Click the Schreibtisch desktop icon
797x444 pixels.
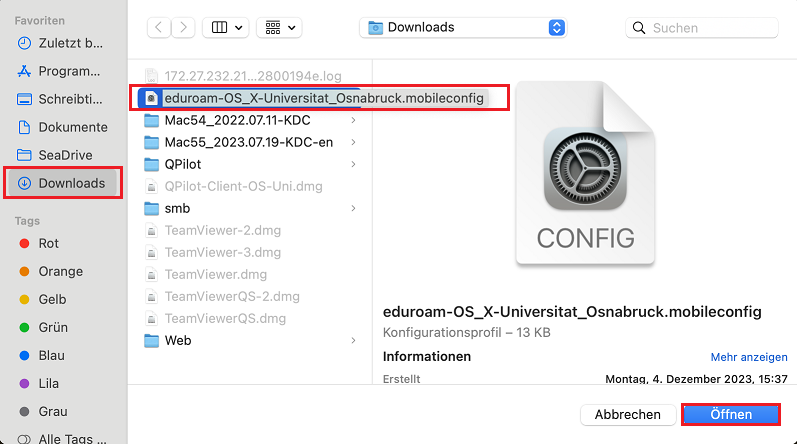(24, 99)
